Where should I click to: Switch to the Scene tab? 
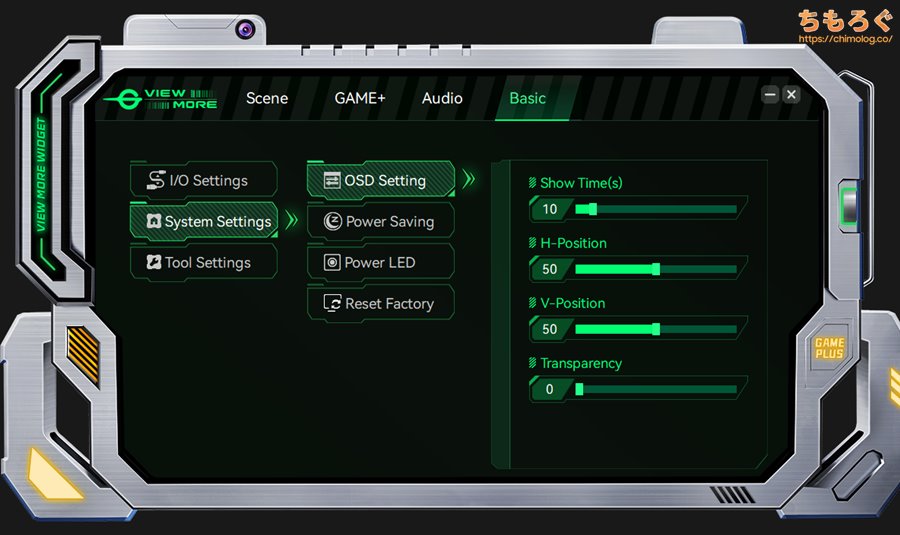(x=267, y=98)
